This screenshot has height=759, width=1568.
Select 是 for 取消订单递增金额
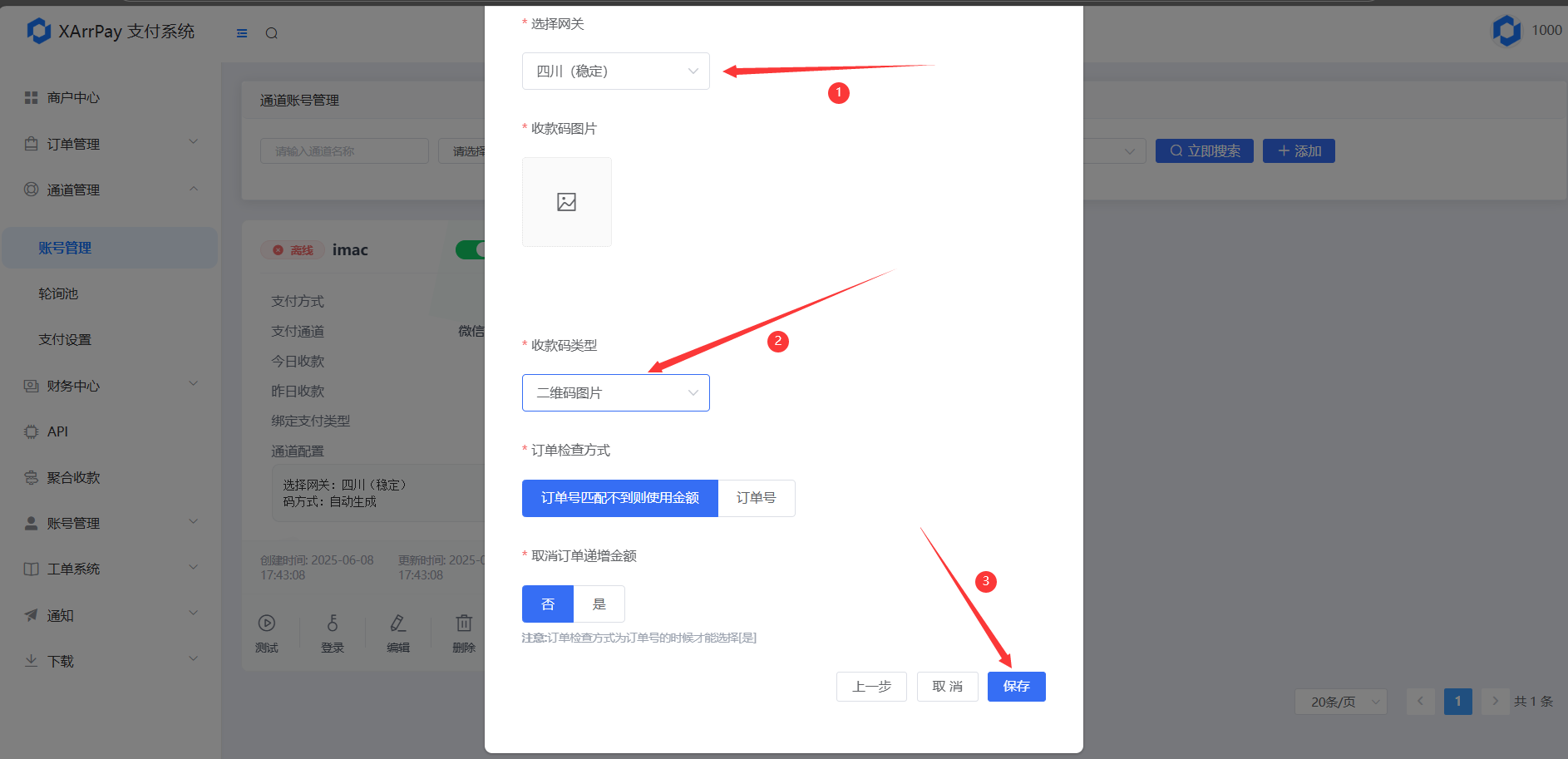599,604
